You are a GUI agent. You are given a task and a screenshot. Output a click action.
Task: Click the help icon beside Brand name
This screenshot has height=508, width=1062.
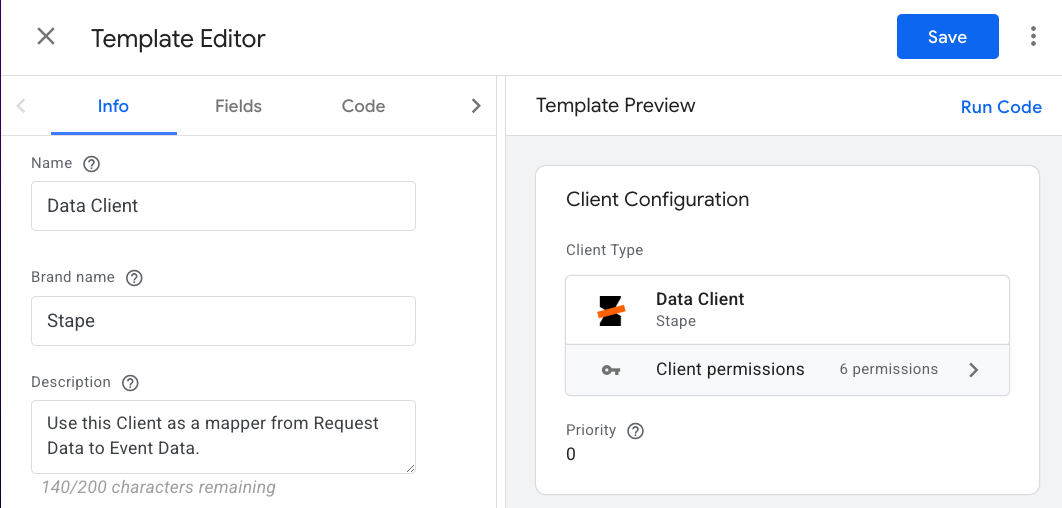click(134, 278)
